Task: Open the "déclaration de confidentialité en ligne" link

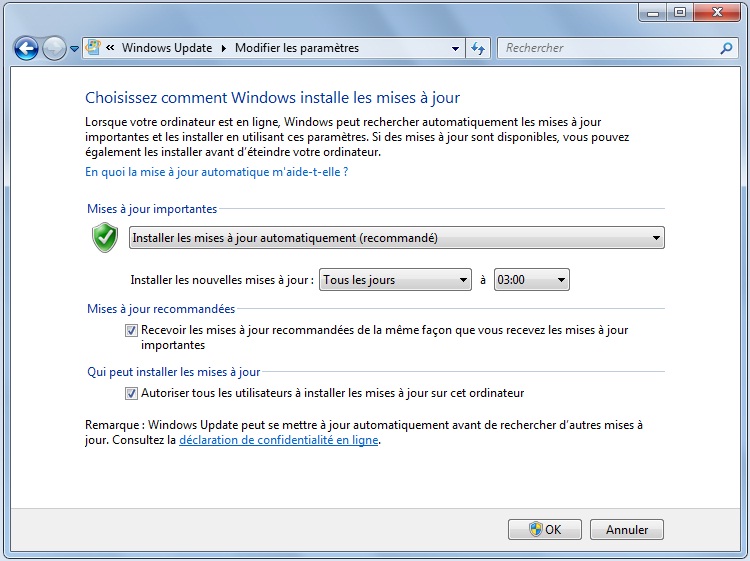Action: [278, 439]
